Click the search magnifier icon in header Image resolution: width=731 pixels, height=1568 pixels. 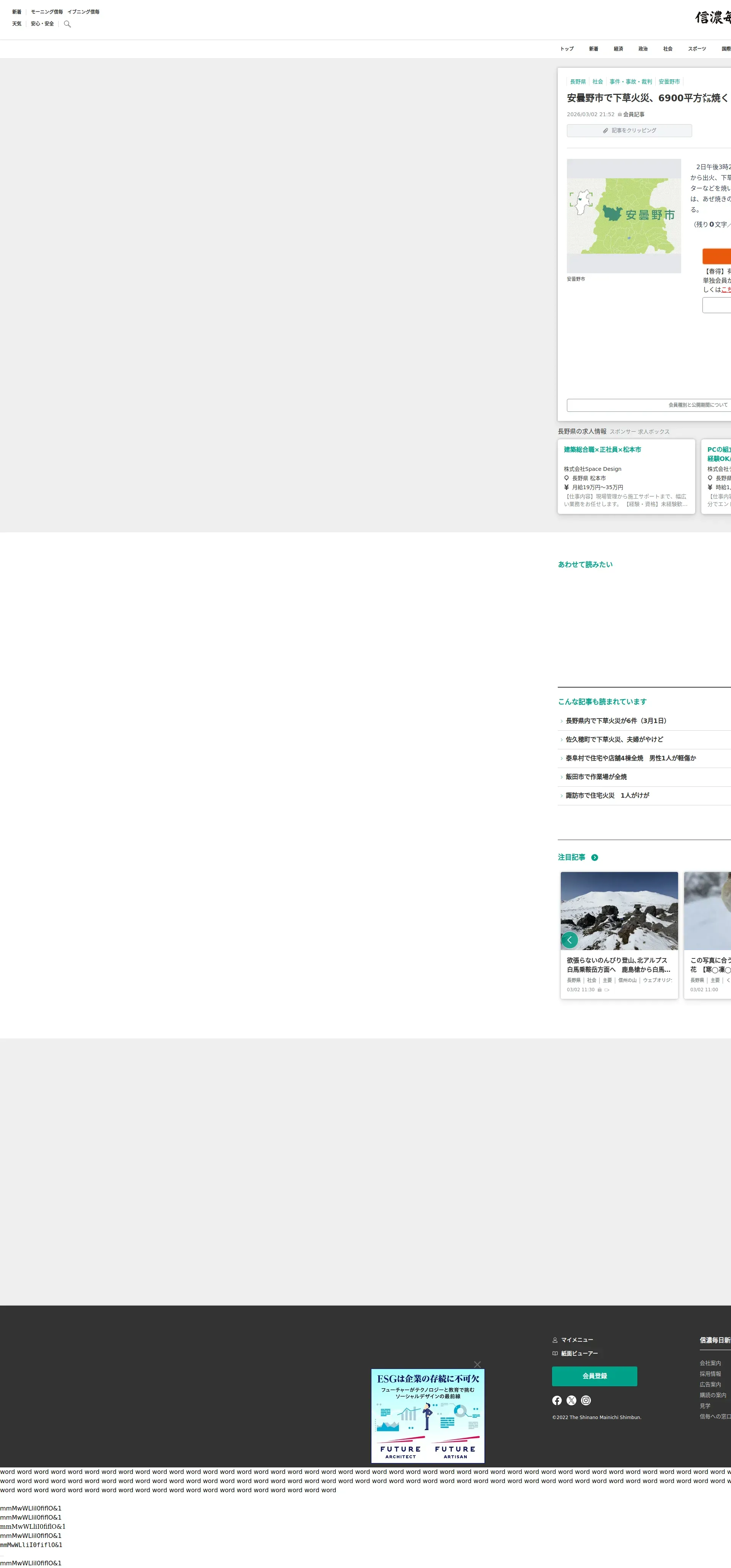click(67, 24)
